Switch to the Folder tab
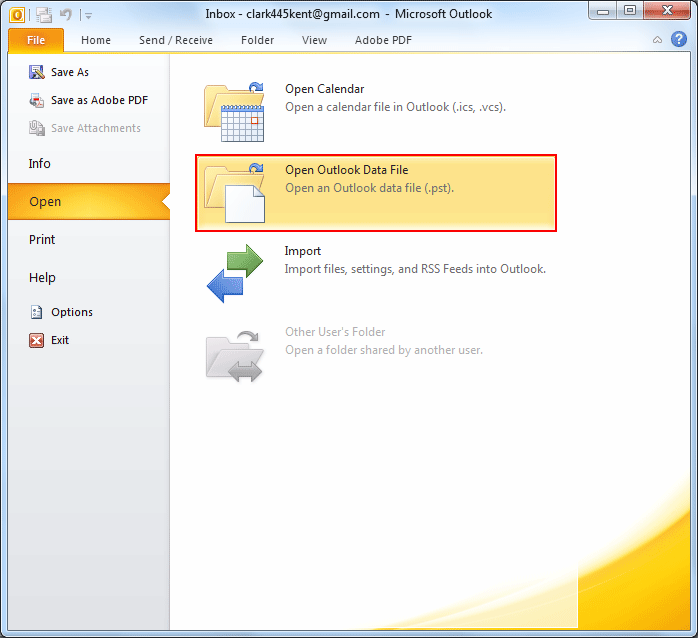 pyautogui.click(x=257, y=40)
